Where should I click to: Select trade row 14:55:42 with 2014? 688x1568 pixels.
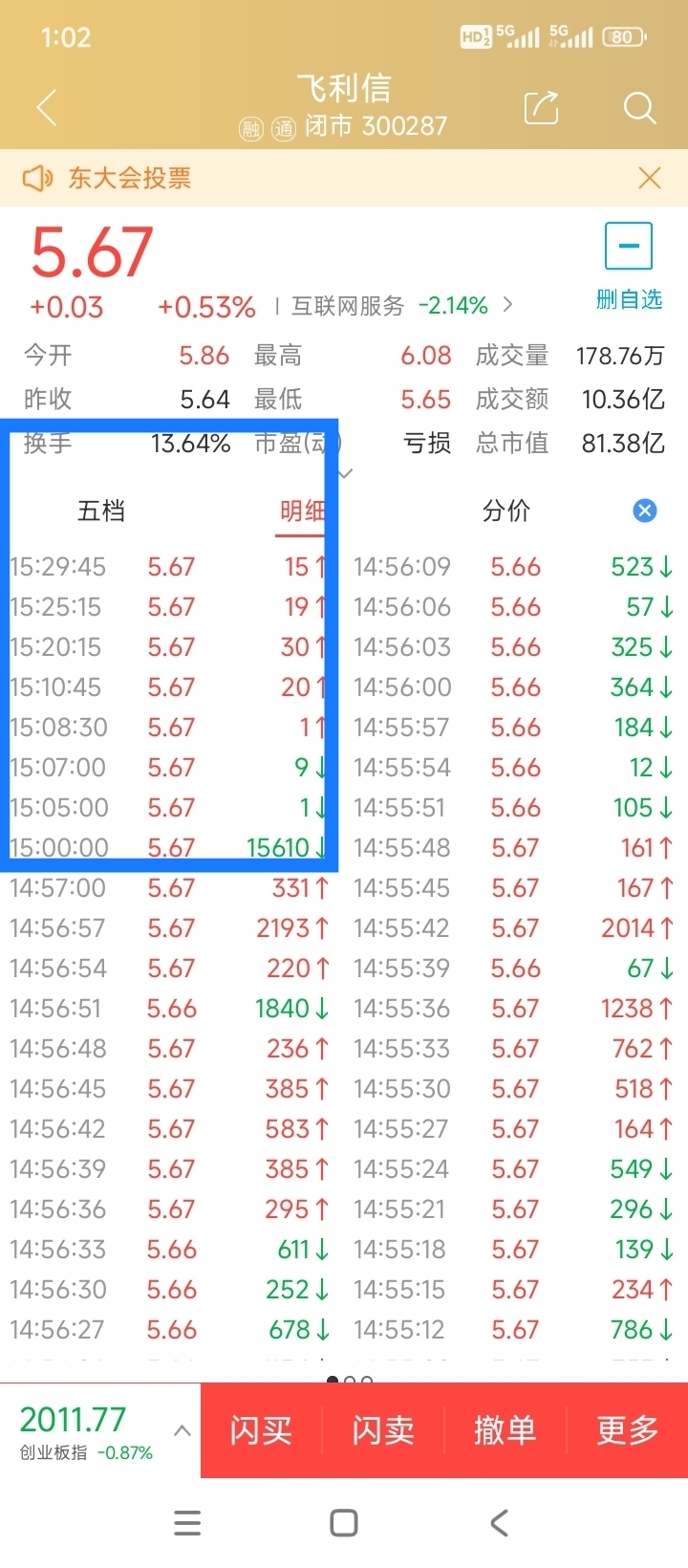point(514,927)
